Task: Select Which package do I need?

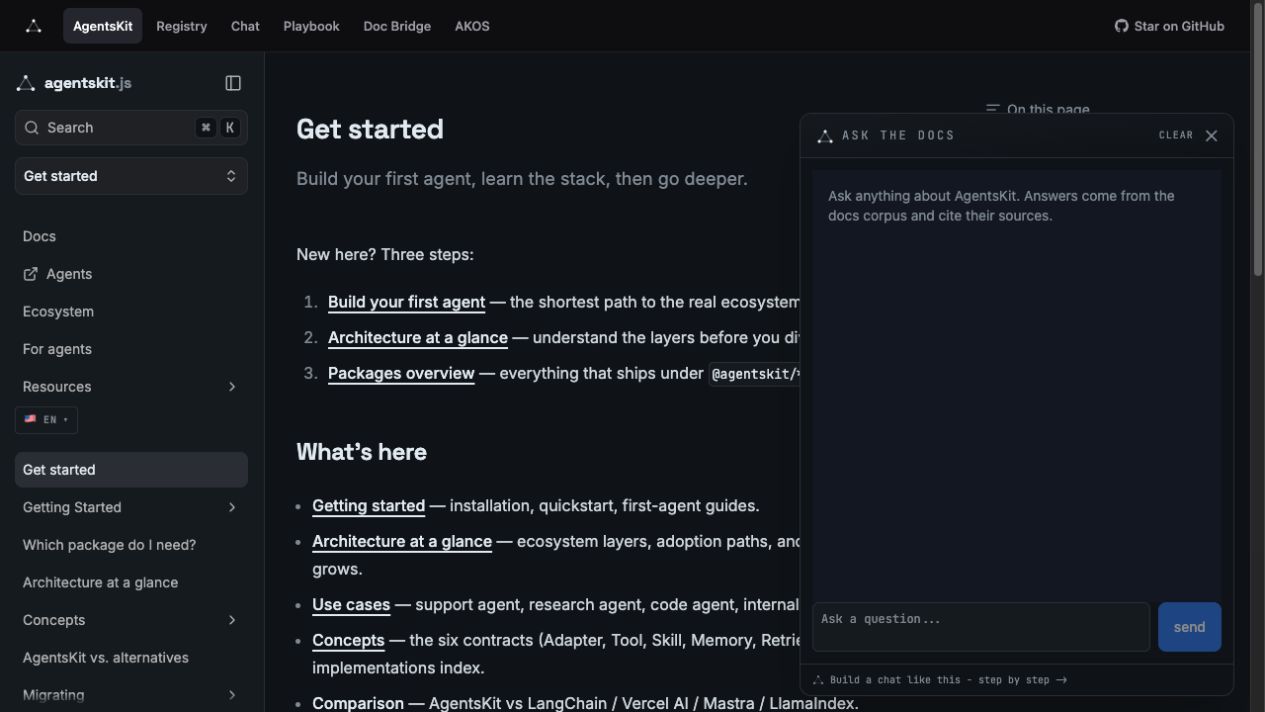Action: (x=109, y=545)
